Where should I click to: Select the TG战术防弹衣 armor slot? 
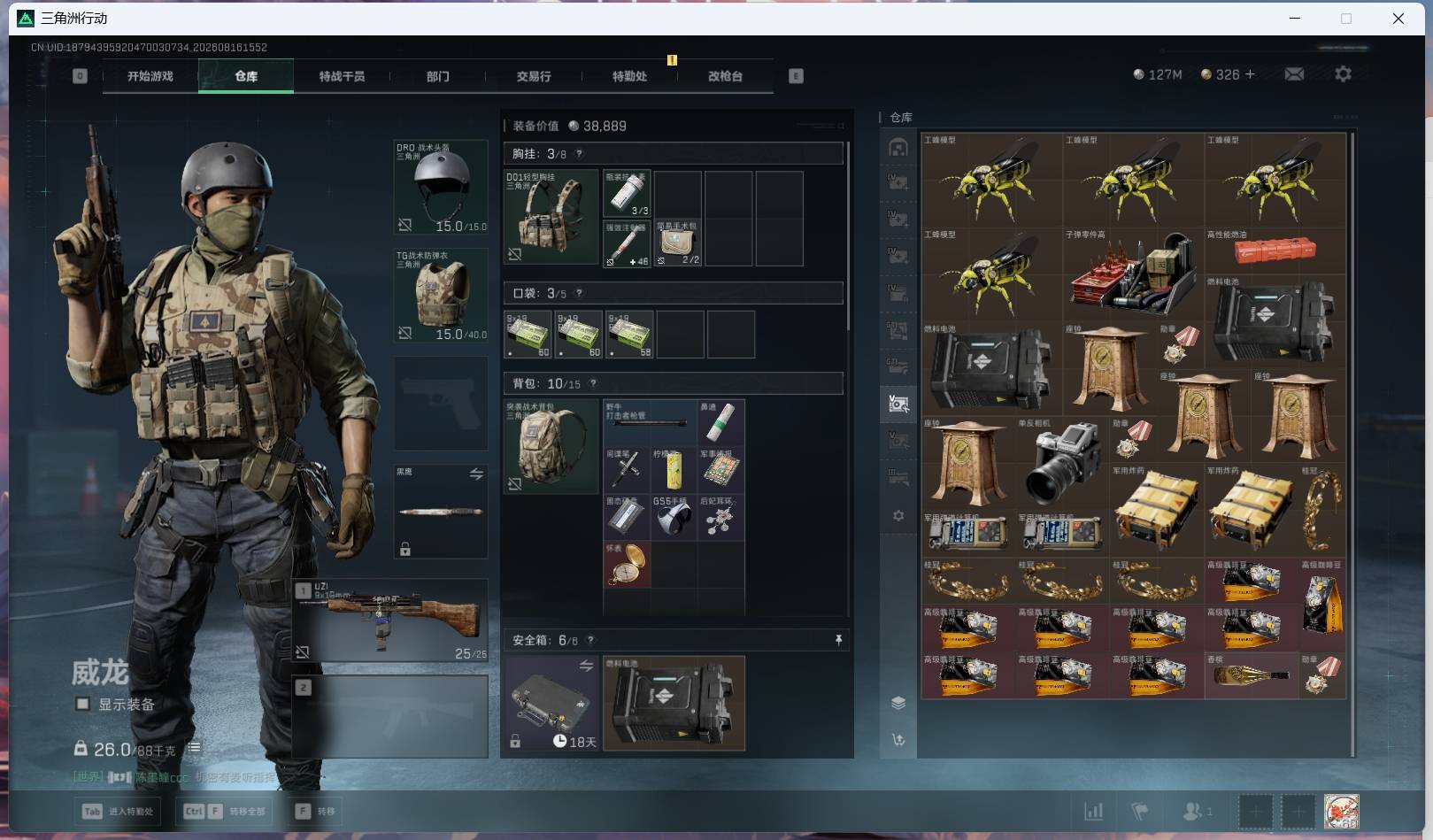pyautogui.click(x=441, y=295)
